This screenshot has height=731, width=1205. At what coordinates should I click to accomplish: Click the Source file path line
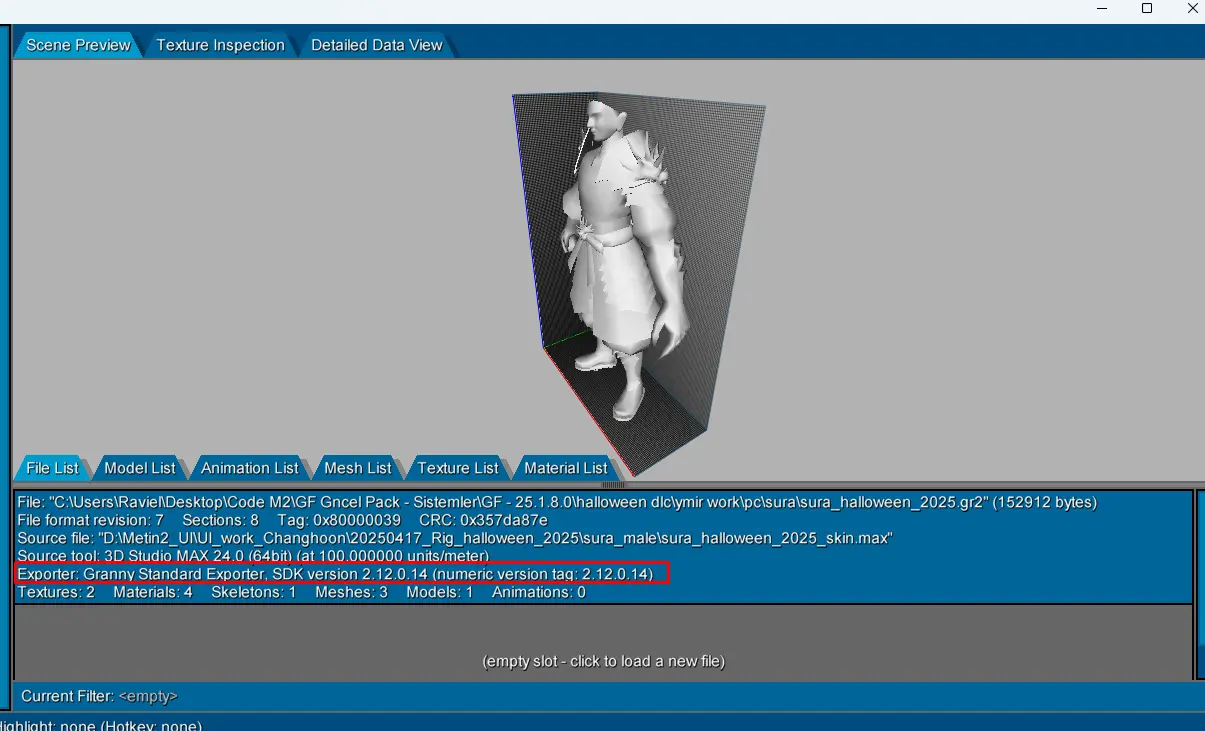click(454, 538)
